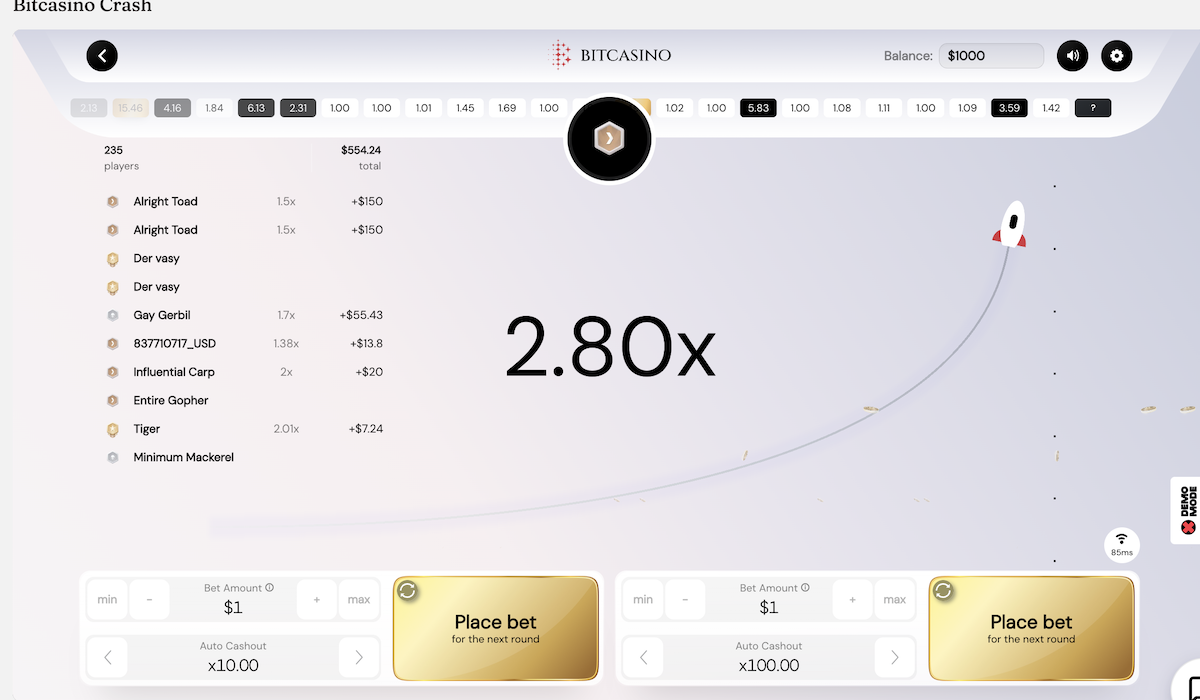Click "+" to raise the bet amount
Viewport: 1200px width, 700px height.
click(317, 599)
